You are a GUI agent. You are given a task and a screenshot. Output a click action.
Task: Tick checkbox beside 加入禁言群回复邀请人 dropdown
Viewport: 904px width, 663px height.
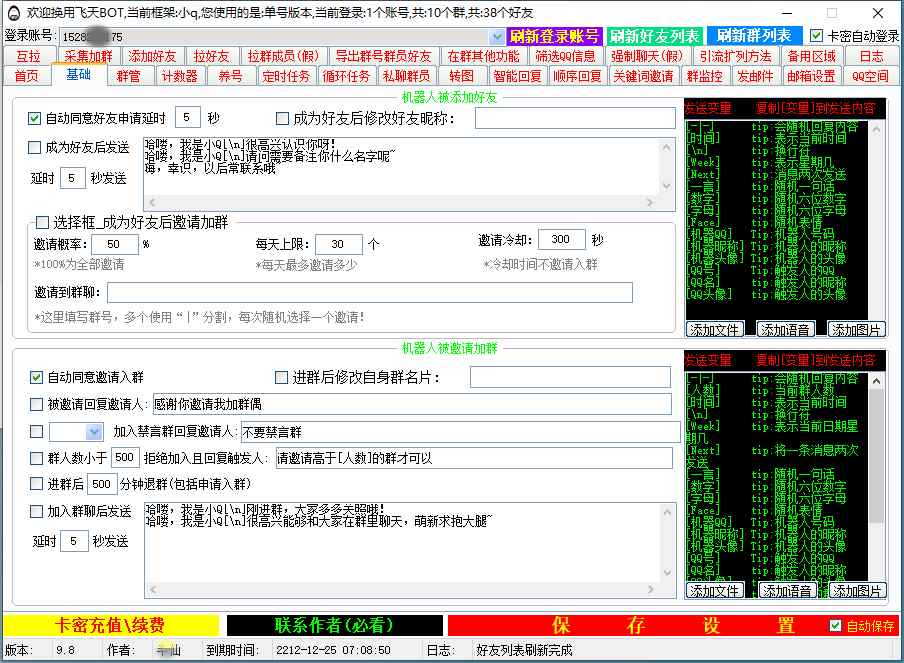coord(36,431)
